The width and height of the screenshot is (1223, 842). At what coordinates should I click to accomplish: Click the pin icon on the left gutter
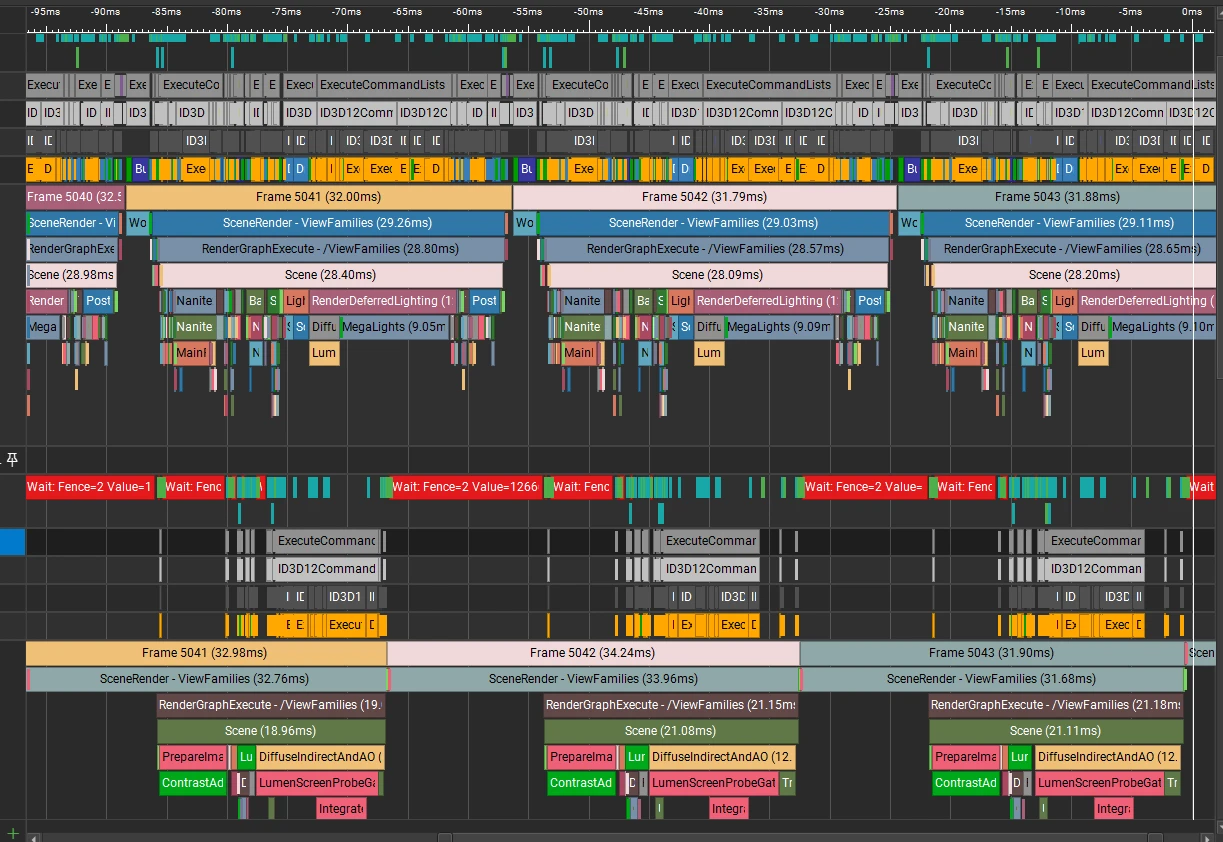click(12, 459)
